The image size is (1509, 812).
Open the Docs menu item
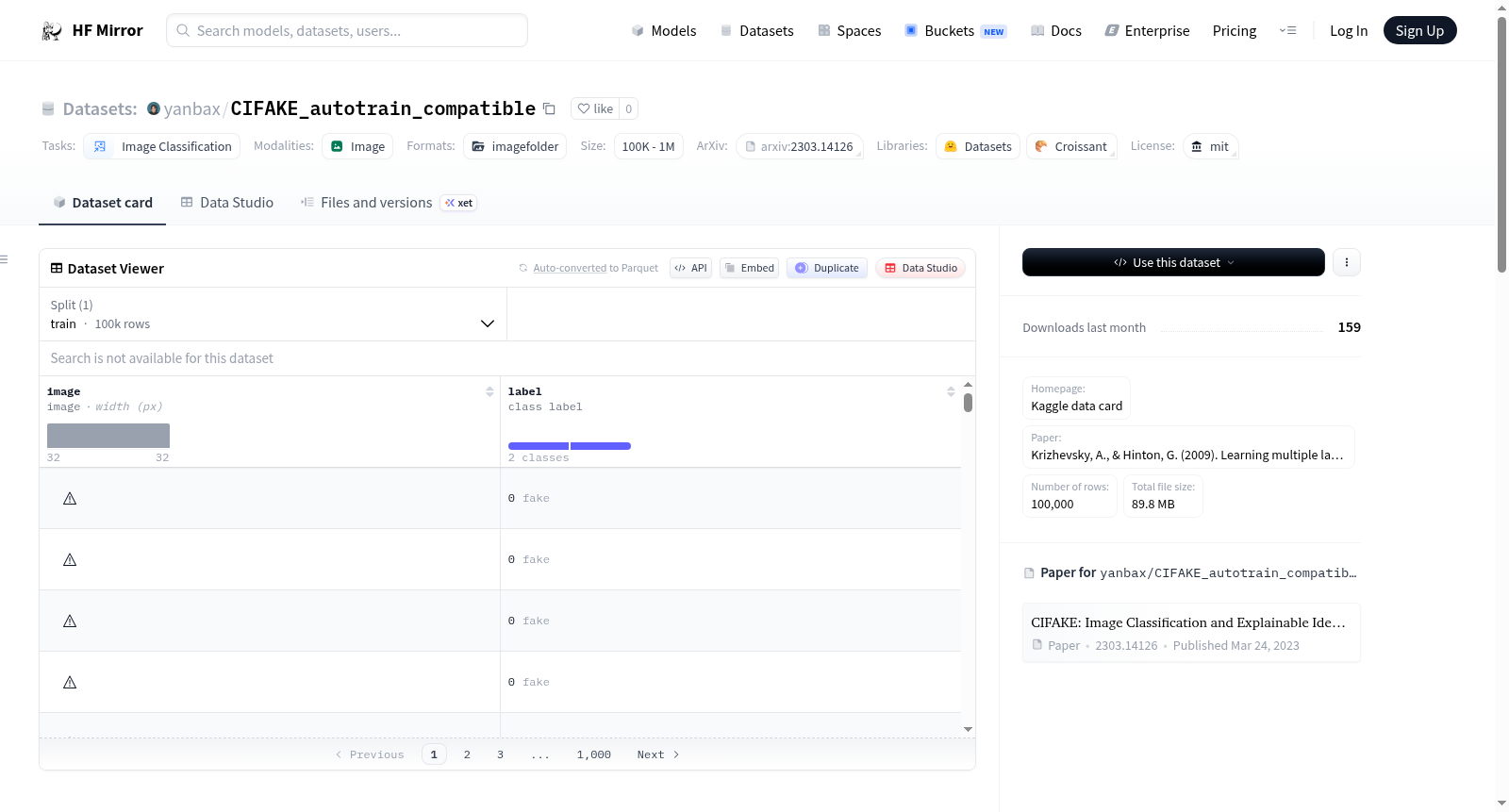pos(1056,31)
